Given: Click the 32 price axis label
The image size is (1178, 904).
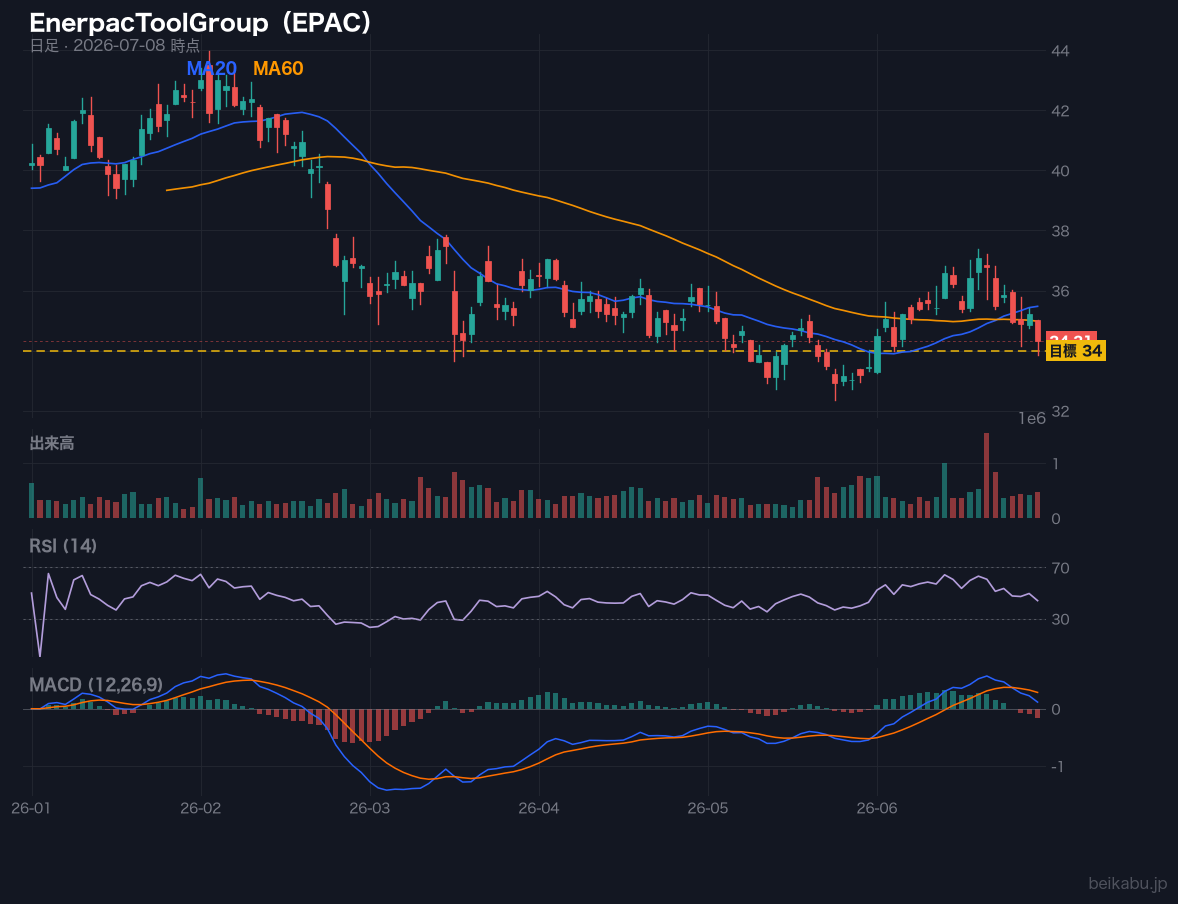Looking at the screenshot, I should [x=1060, y=412].
